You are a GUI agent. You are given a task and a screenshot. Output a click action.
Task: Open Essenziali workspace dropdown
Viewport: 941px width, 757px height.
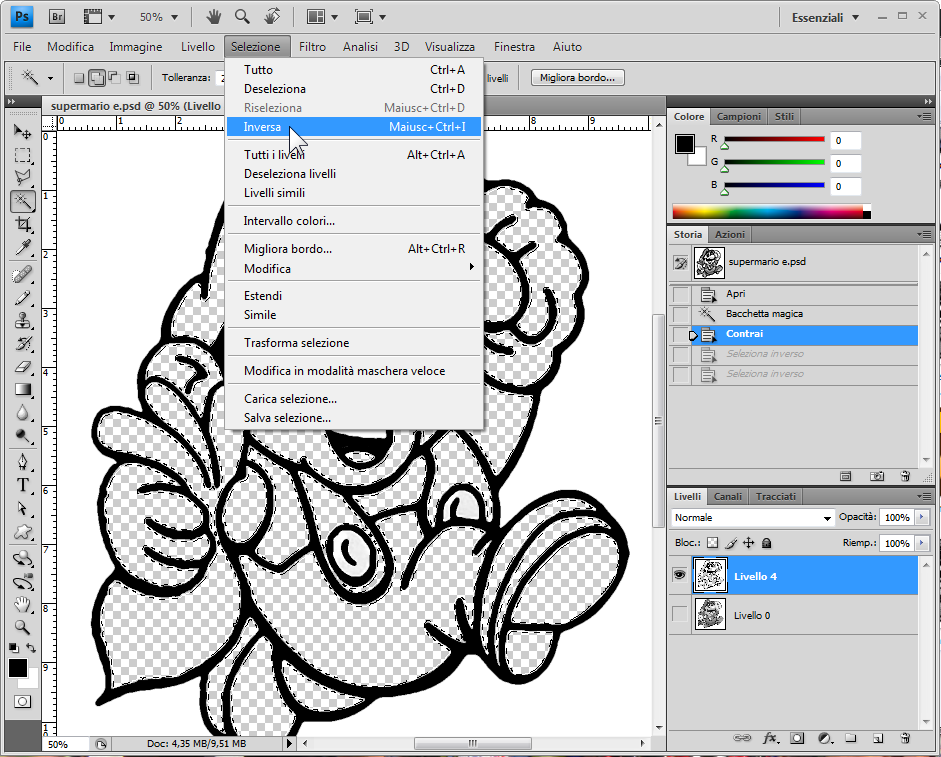point(825,17)
